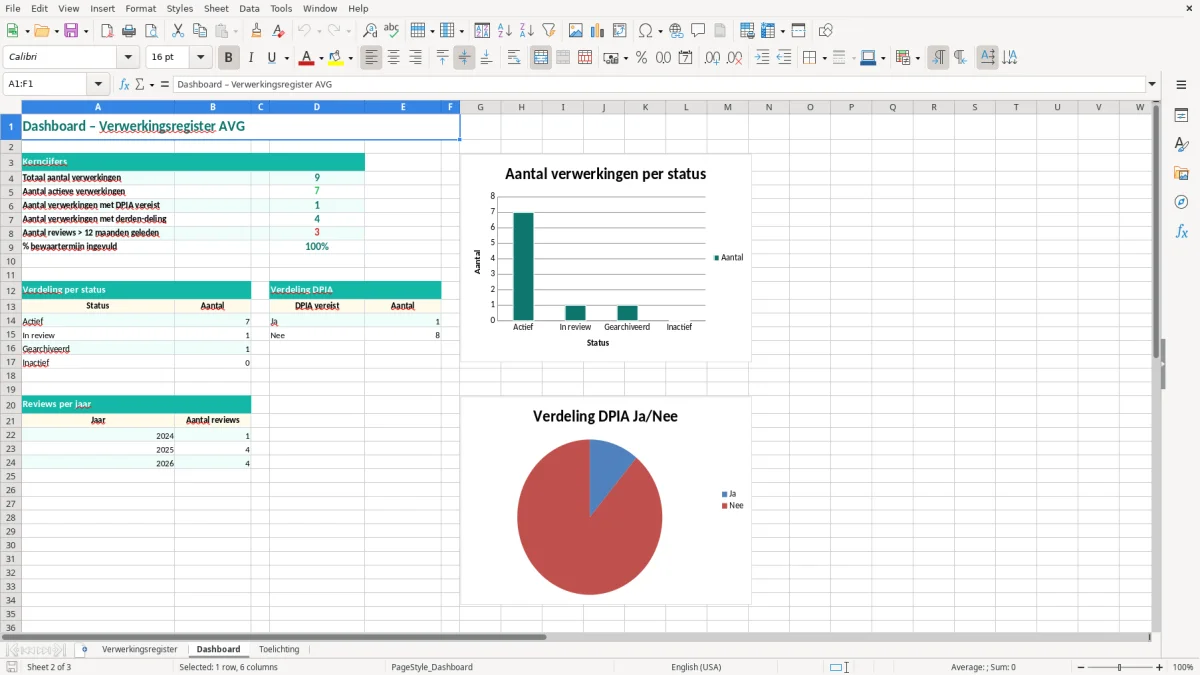Open sidebar Properties panel icon
This screenshot has height=675, width=1200.
coord(1181,116)
